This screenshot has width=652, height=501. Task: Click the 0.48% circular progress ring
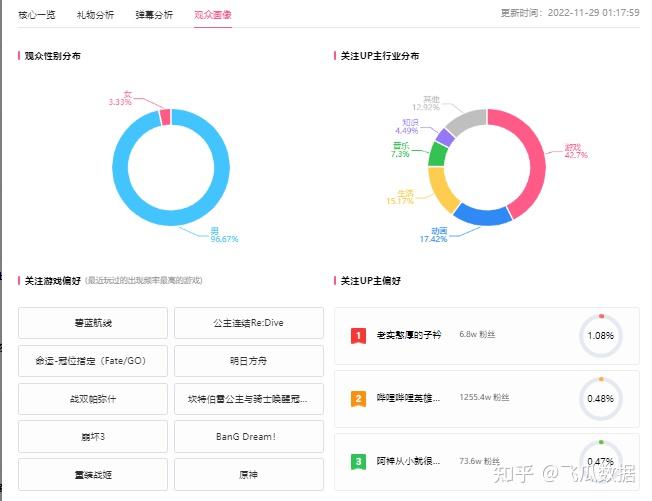(601, 399)
